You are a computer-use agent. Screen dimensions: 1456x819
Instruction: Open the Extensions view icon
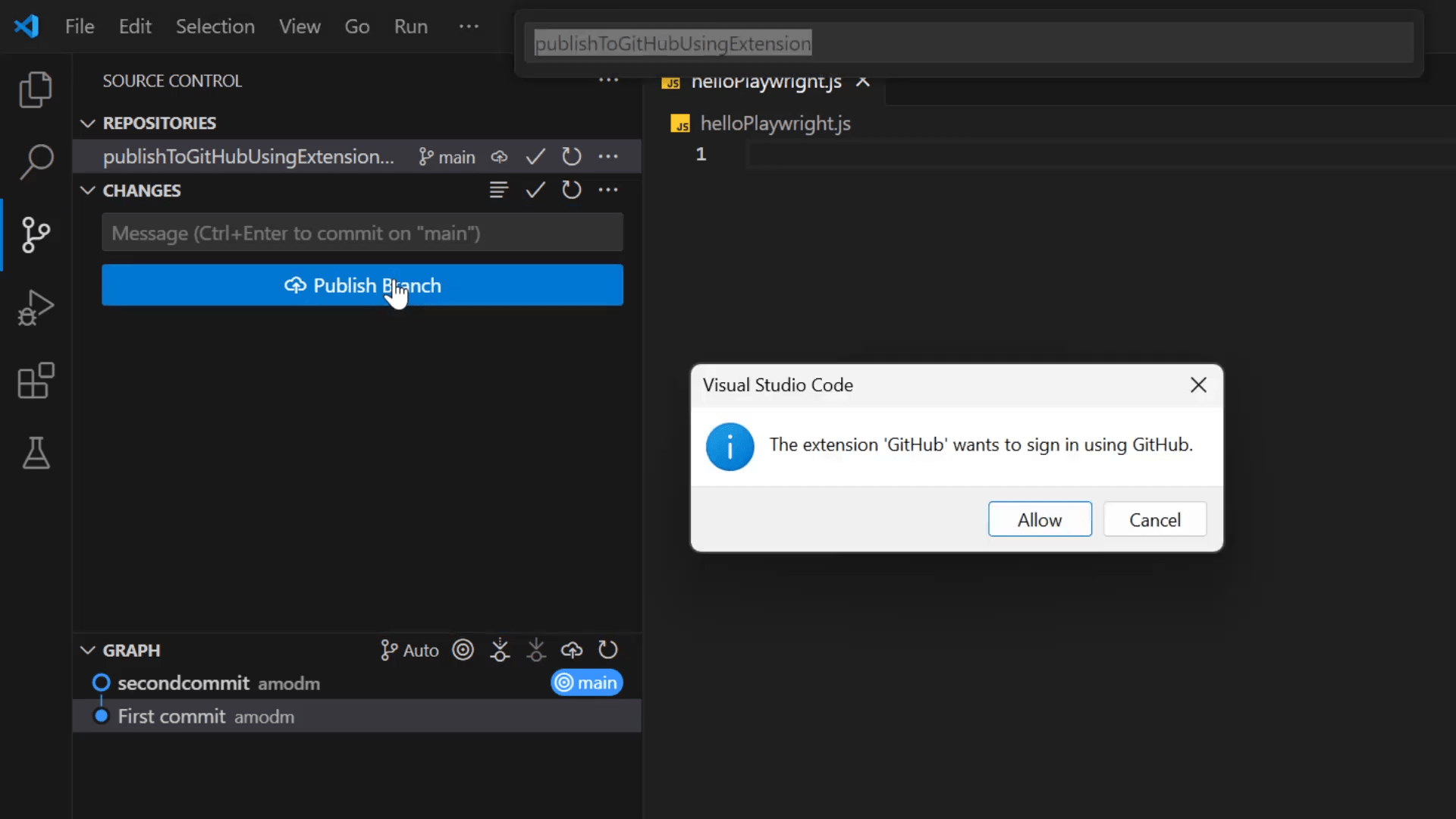click(36, 381)
